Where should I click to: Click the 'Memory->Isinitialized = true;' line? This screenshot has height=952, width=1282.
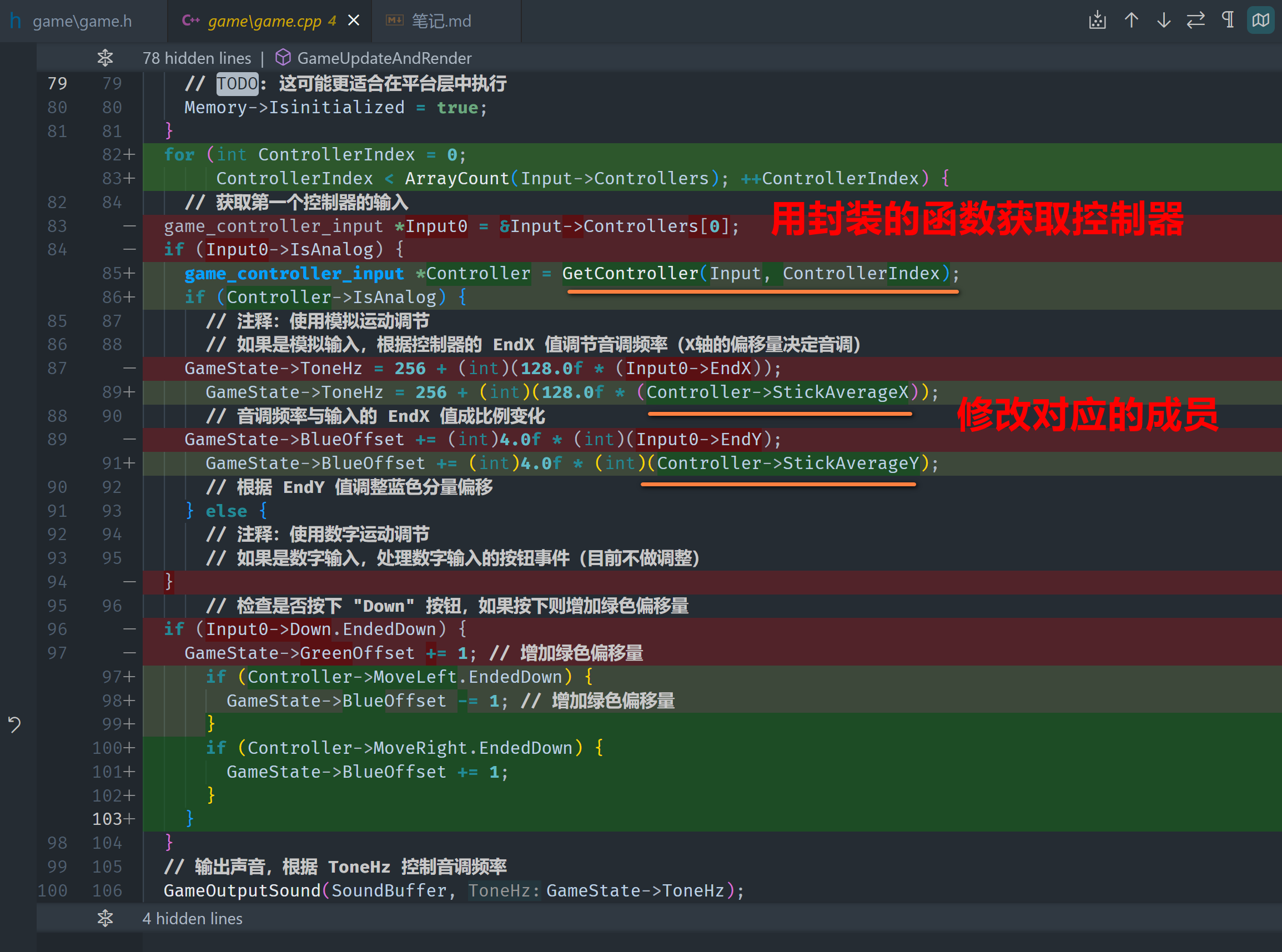click(335, 108)
